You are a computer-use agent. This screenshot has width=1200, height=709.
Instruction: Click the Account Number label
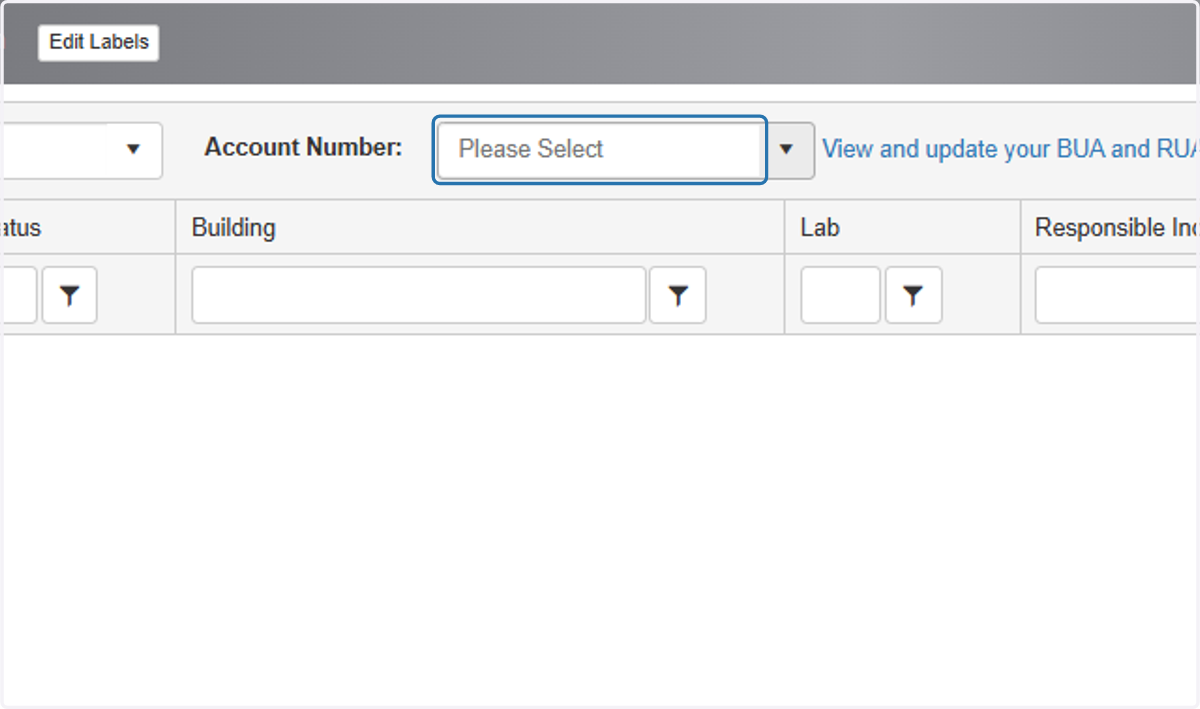[x=303, y=148]
